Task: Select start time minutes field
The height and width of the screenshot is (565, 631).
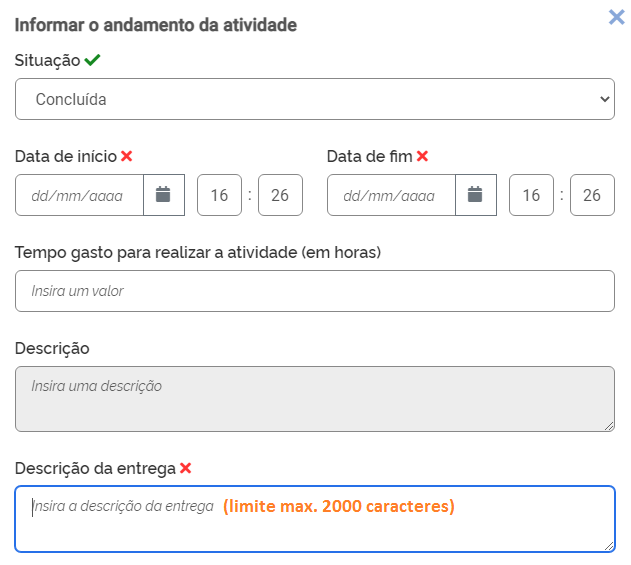Action: pyautogui.click(x=280, y=195)
